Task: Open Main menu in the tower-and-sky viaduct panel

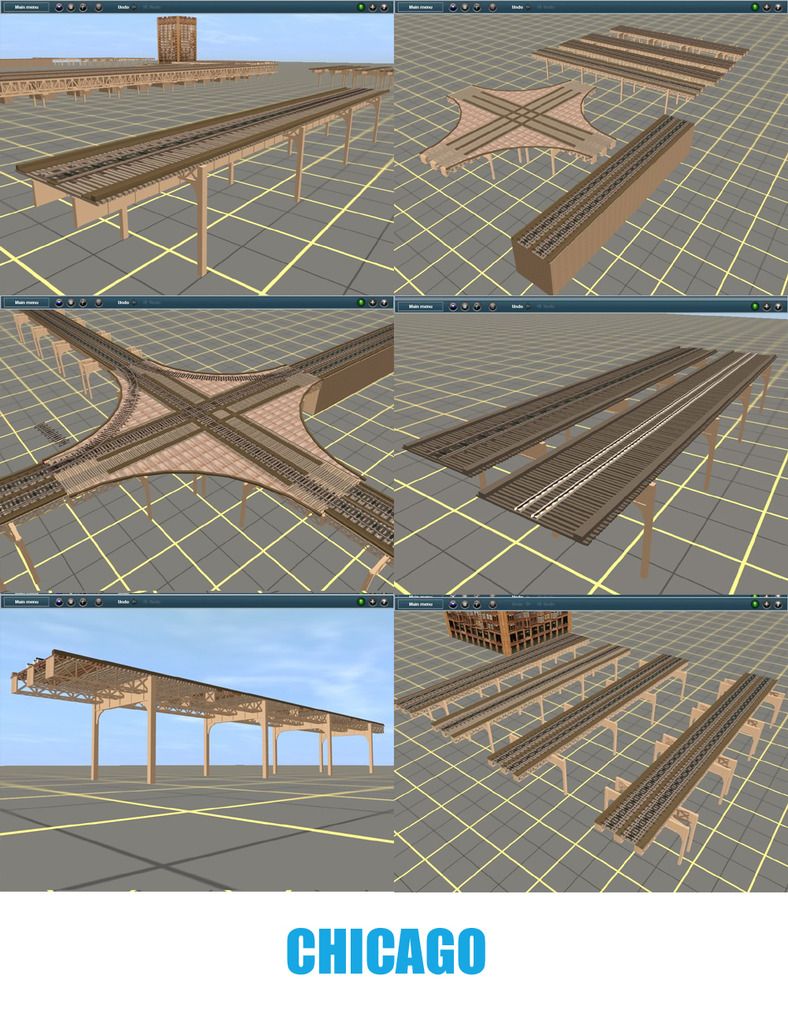Action: [x=27, y=7]
